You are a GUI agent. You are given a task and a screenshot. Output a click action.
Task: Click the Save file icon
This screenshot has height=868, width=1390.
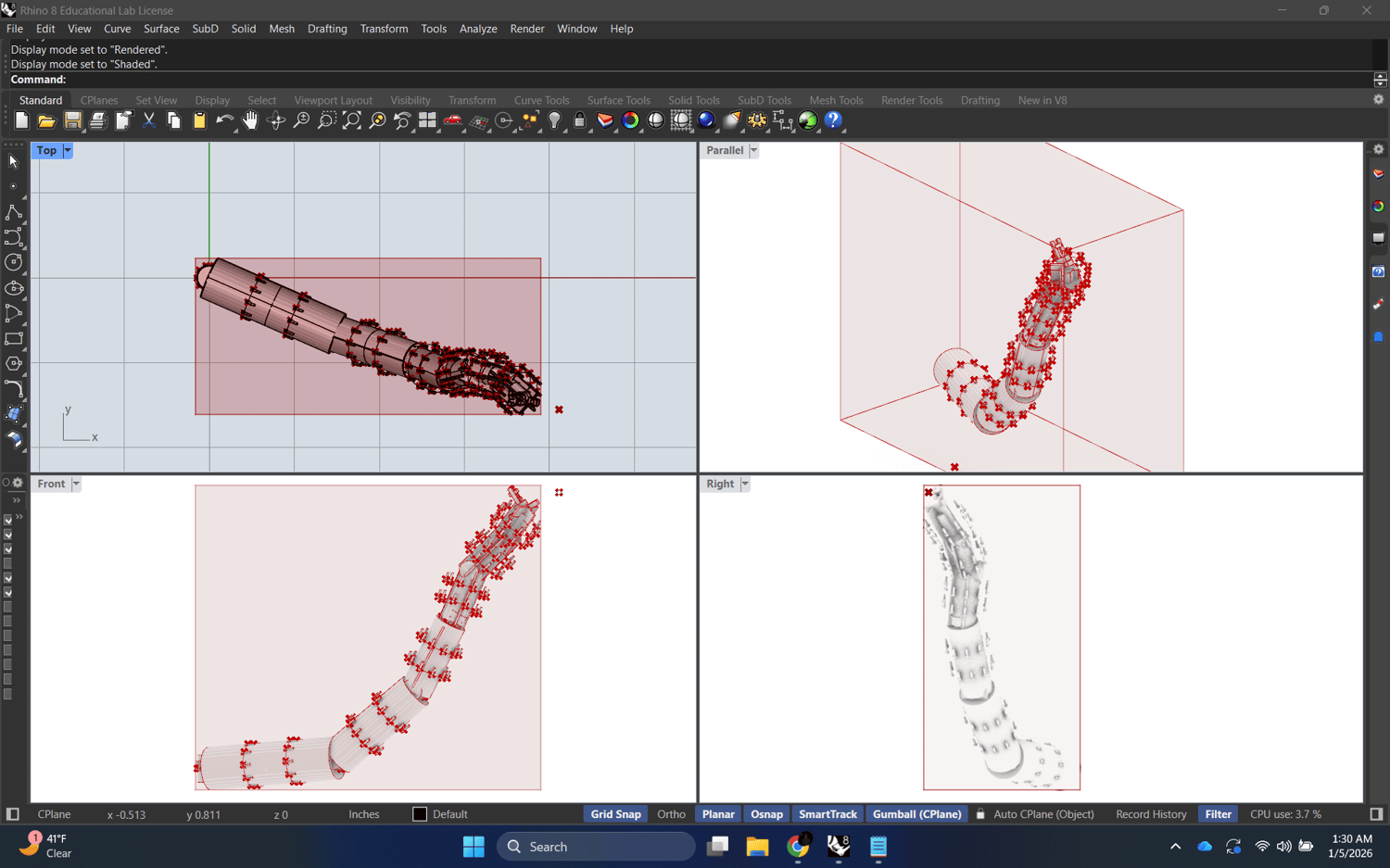72,120
